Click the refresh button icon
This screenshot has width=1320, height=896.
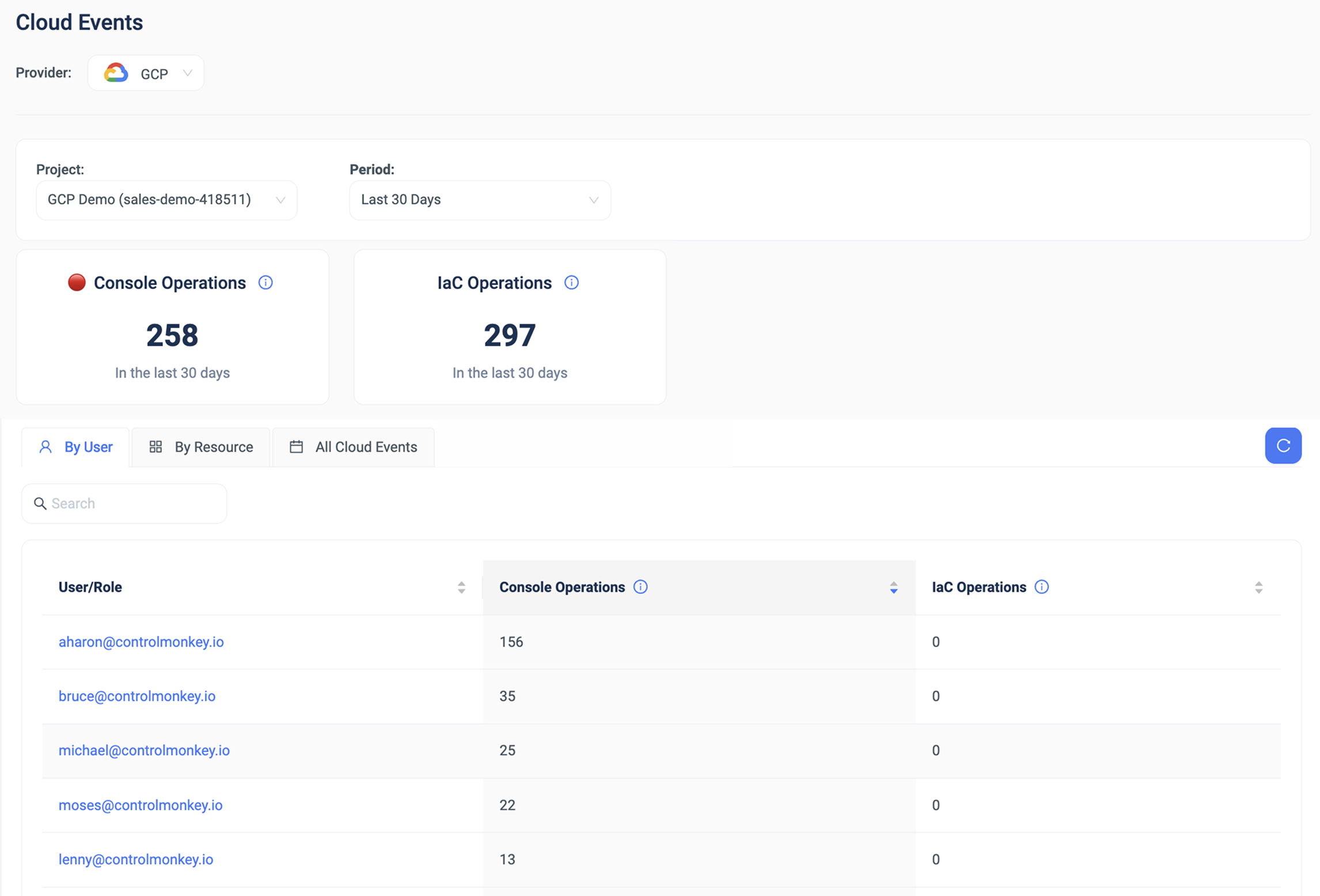(x=1283, y=446)
